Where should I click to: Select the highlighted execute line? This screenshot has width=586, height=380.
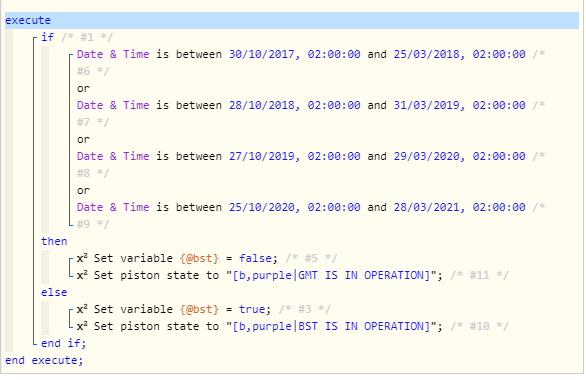pos(292,20)
